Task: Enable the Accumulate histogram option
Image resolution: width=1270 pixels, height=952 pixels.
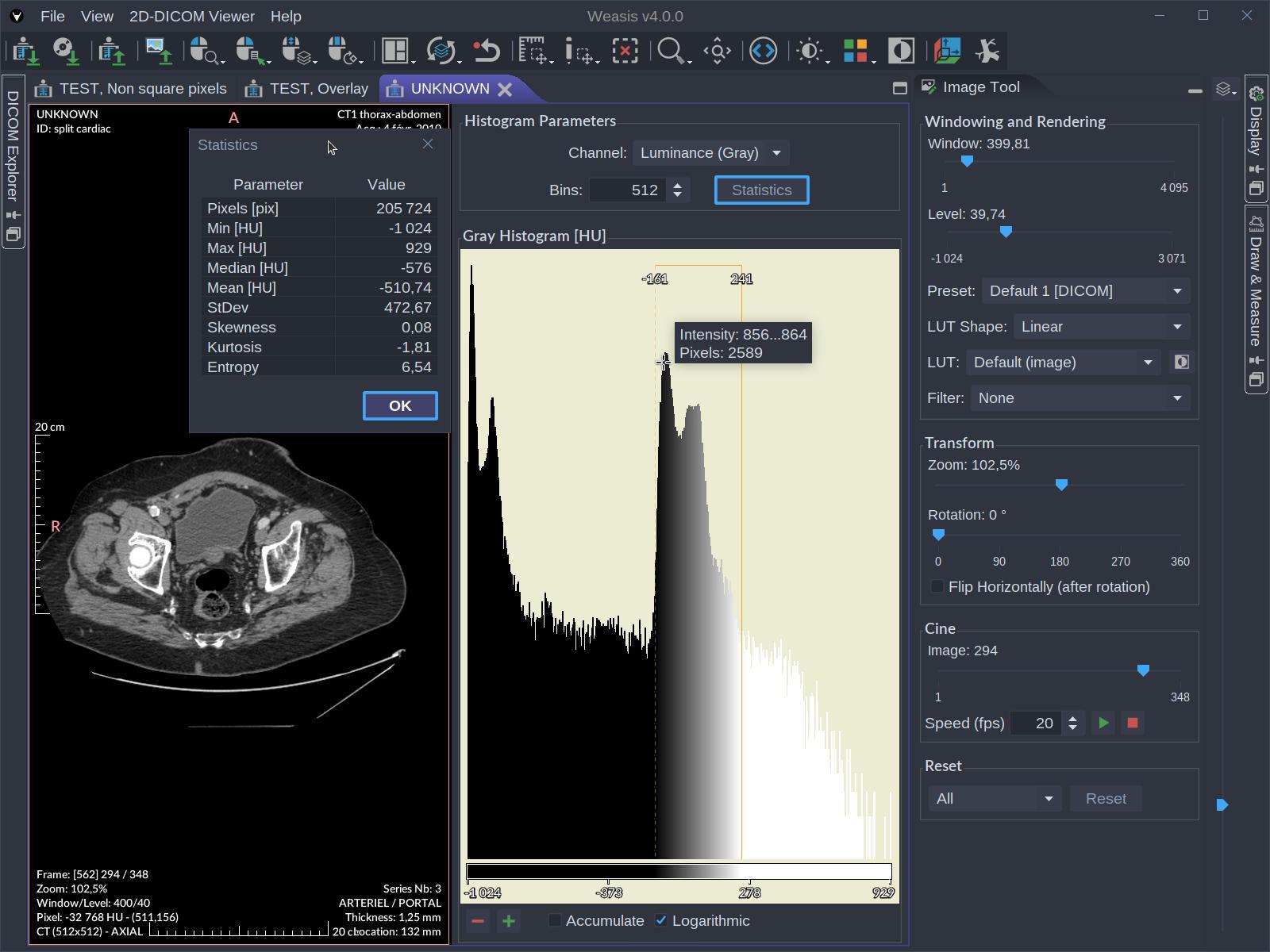Action: [x=554, y=921]
